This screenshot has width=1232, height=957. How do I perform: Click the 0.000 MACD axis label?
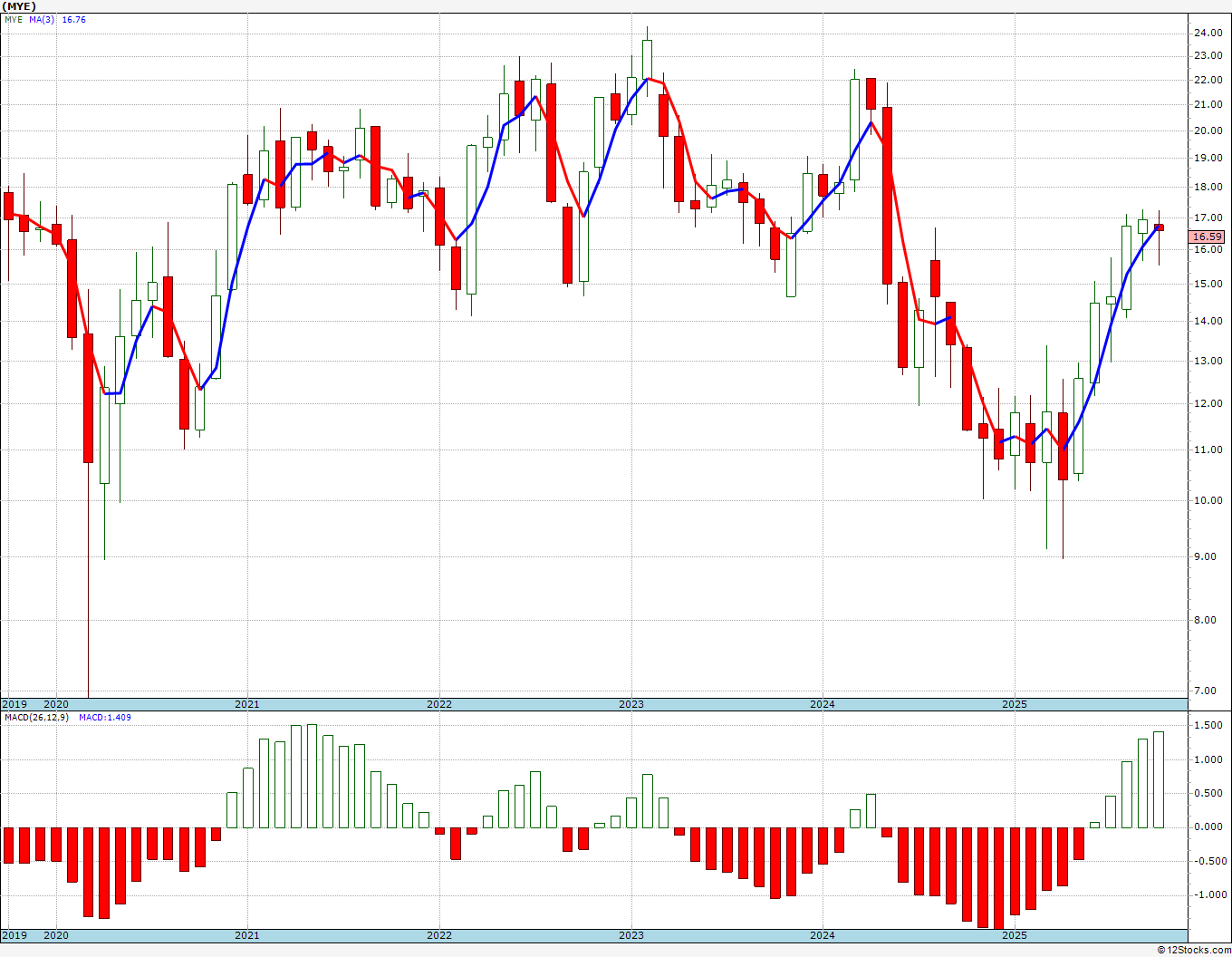coord(1209,827)
